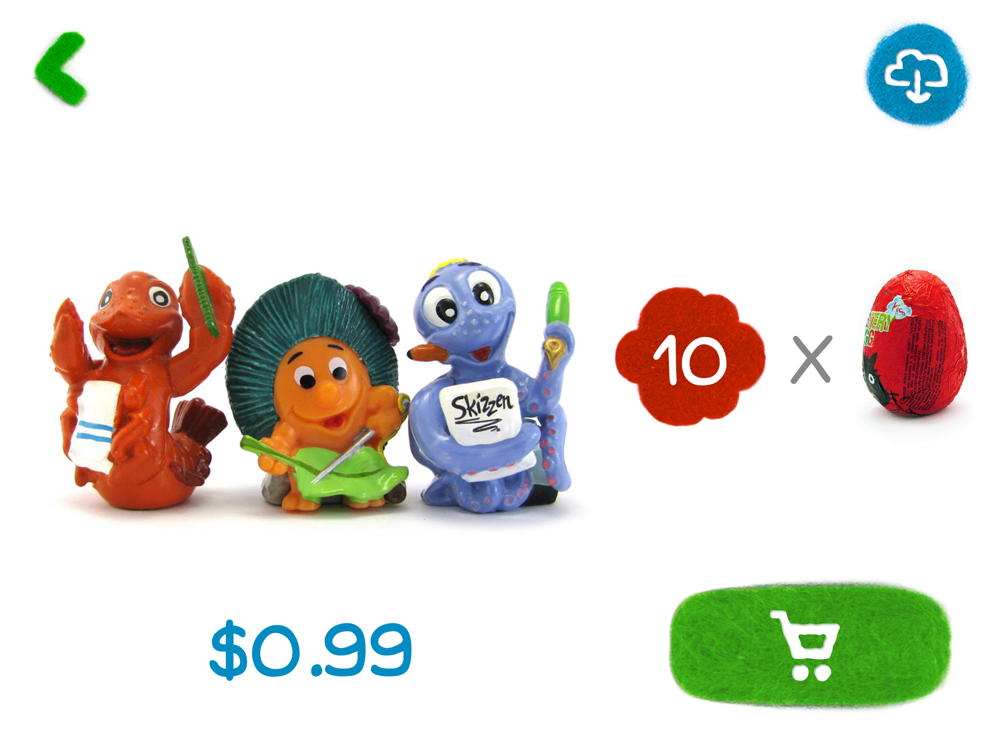This screenshot has height=750, width=1000.
Task: Click the green comb held by lobster
Action: click(200, 287)
